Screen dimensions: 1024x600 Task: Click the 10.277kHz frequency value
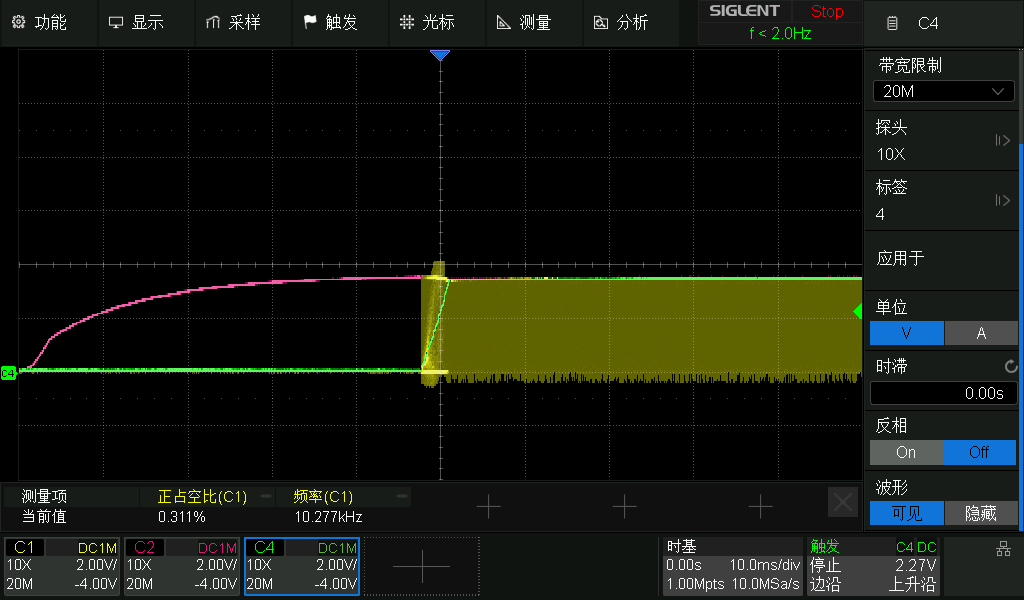coord(328,517)
